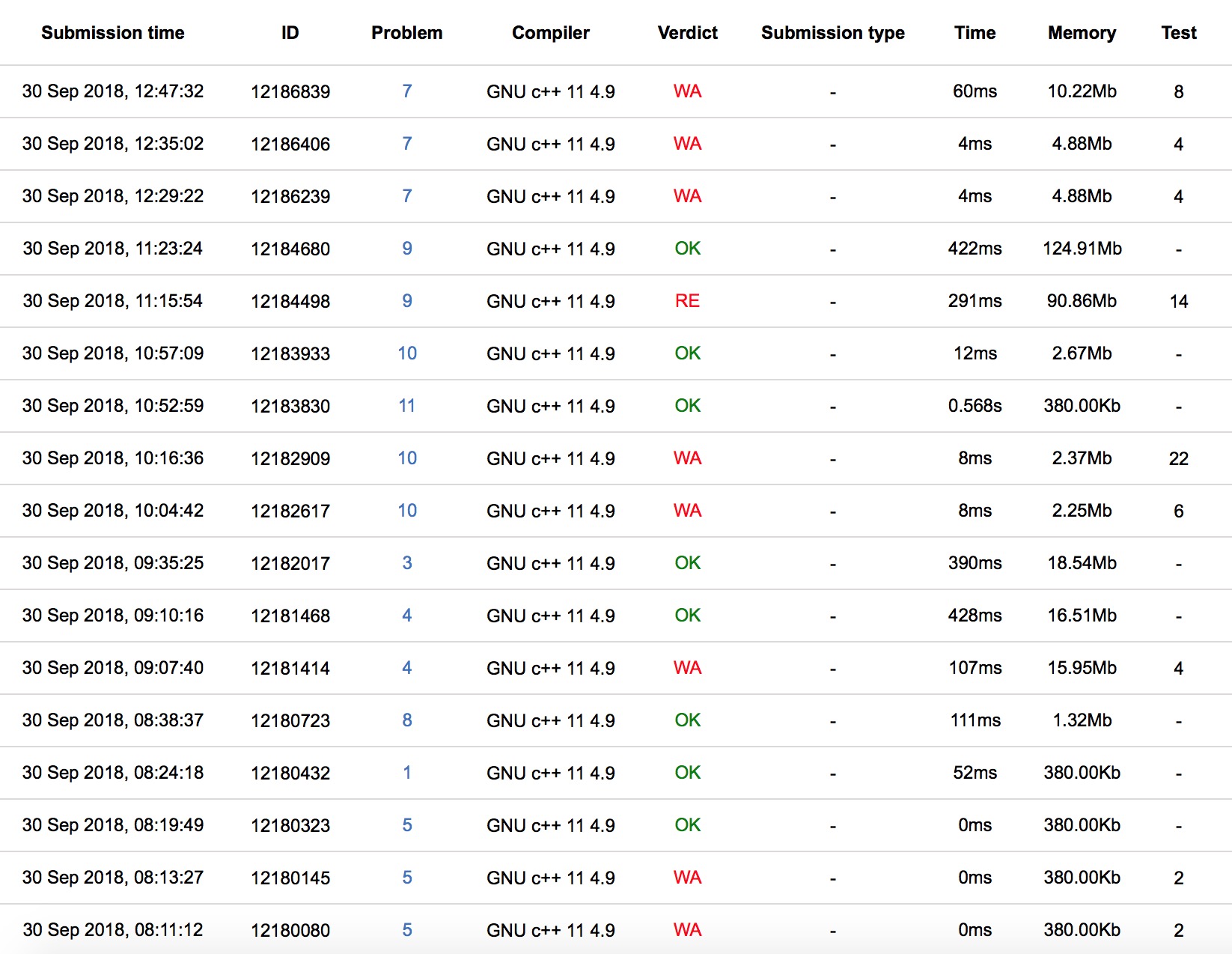Open problem 9 link for submission 12184680
Screen dimensions: 1232x954
(x=406, y=249)
